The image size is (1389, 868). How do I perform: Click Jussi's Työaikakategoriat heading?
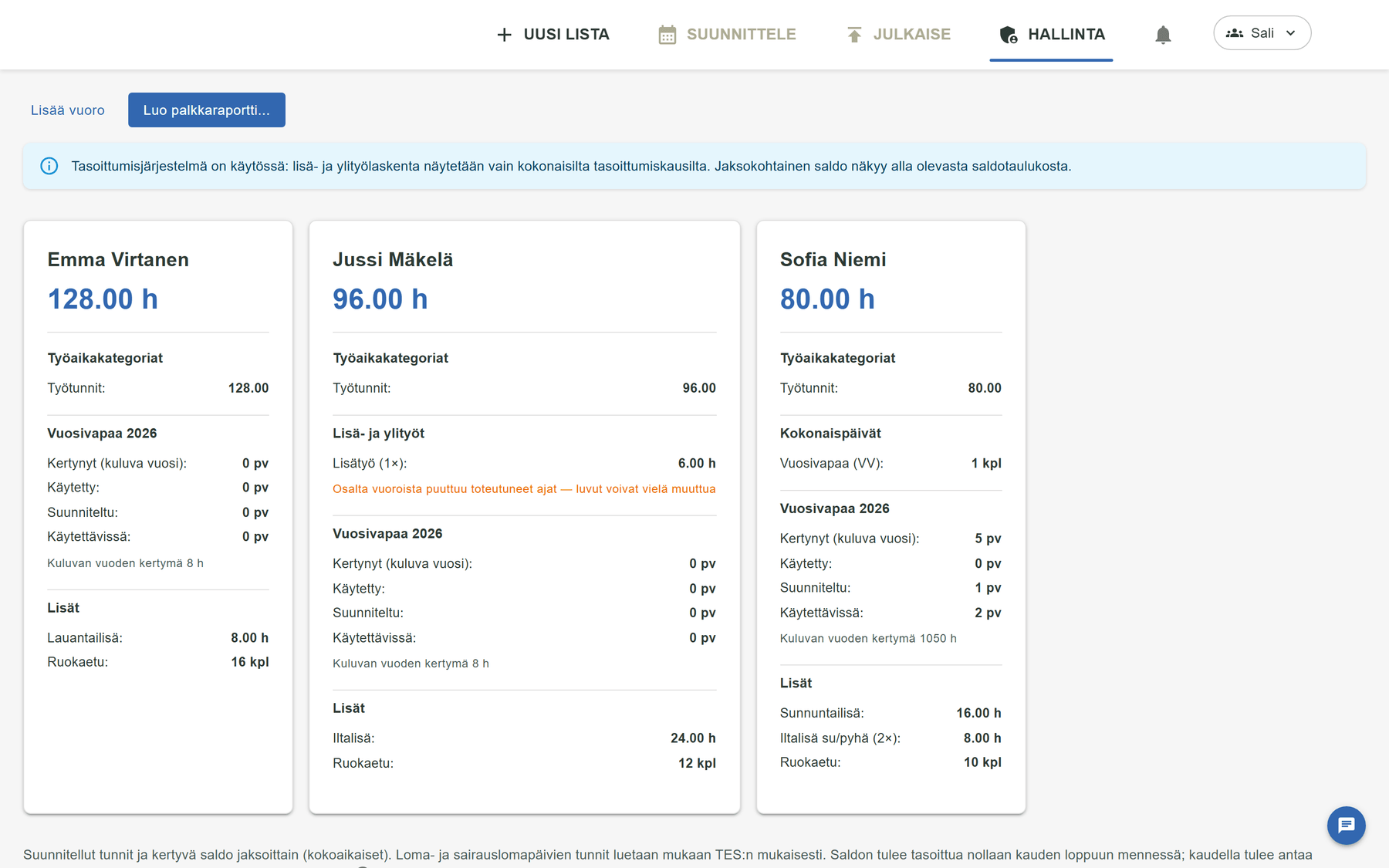click(390, 358)
